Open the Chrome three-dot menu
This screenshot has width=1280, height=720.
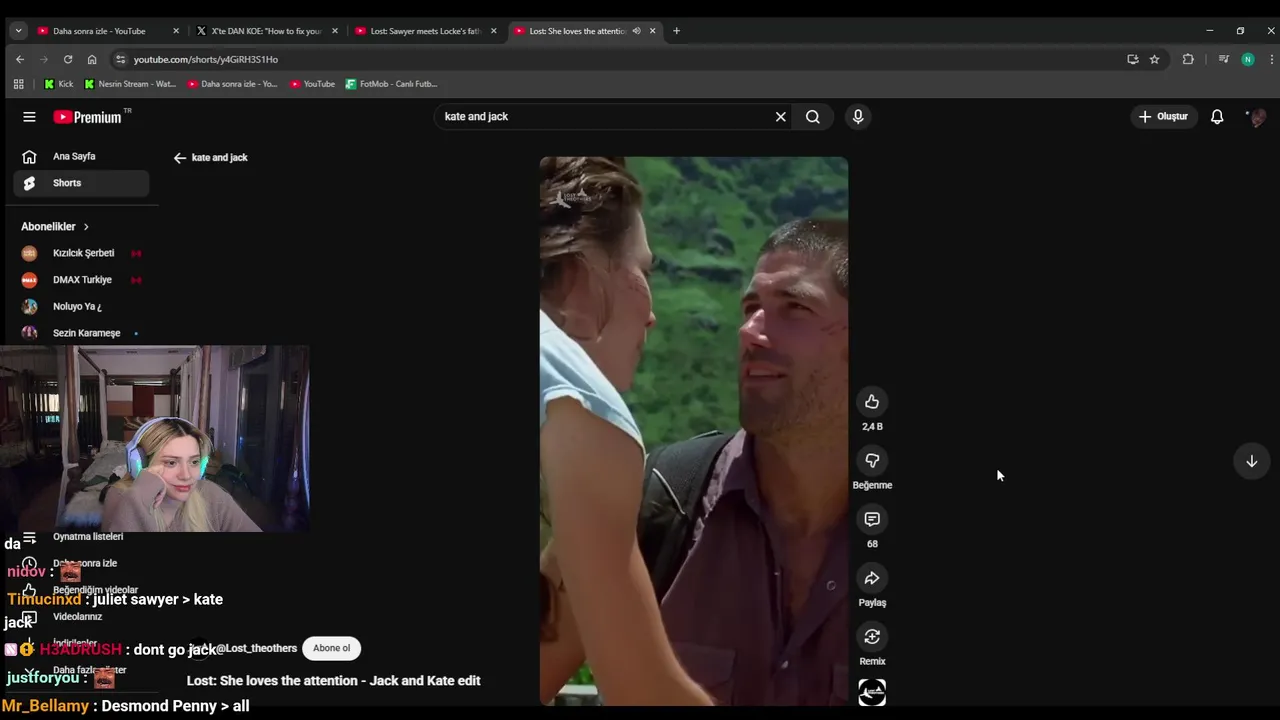(x=1271, y=59)
